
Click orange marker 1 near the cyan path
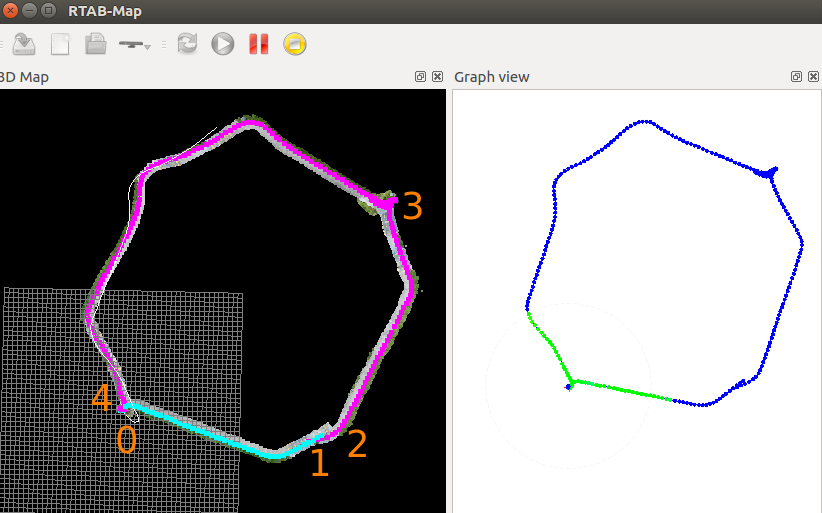coord(319,463)
